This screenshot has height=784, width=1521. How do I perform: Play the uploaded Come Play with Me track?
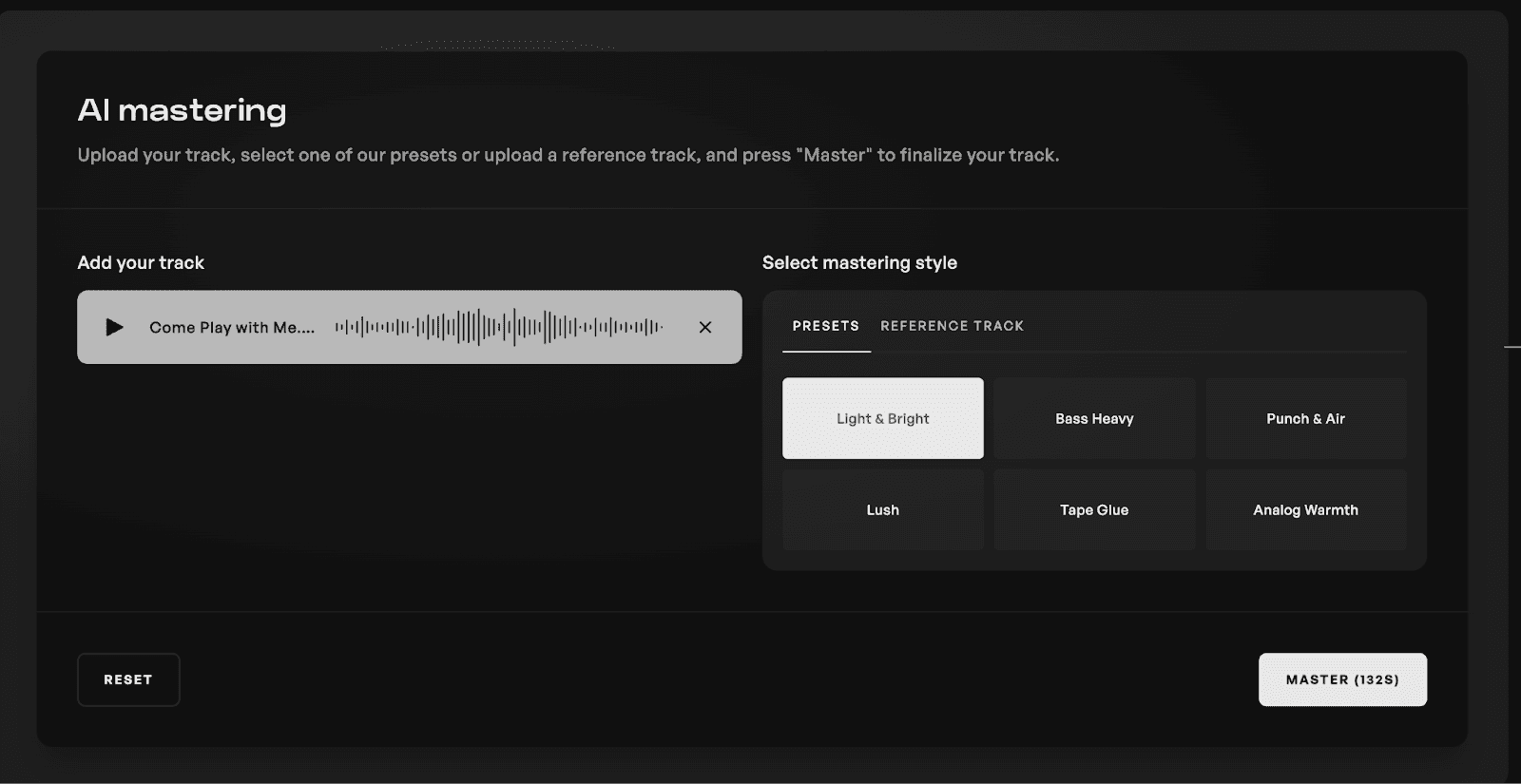tap(115, 327)
